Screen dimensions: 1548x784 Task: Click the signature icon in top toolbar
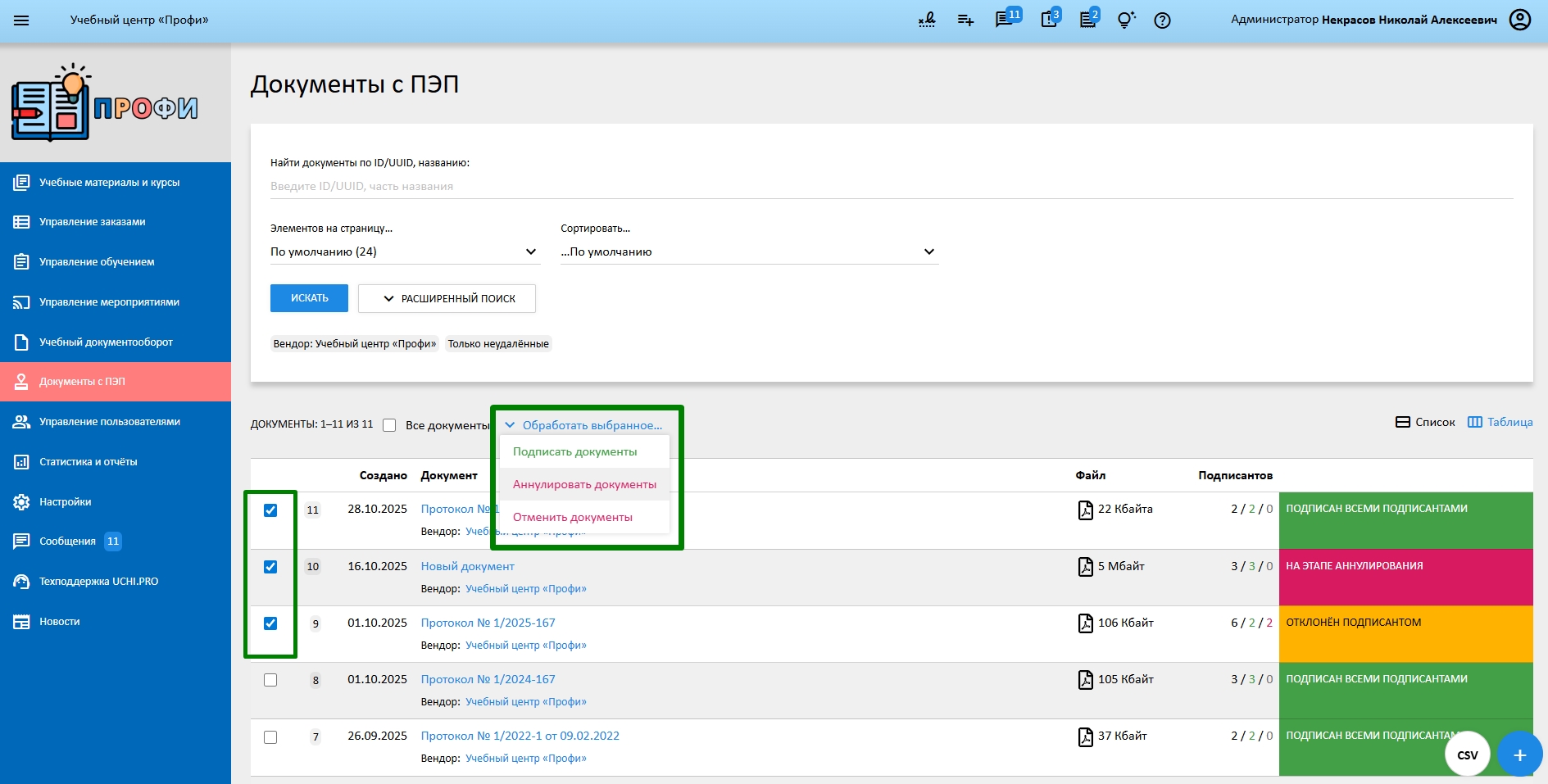[x=927, y=20]
